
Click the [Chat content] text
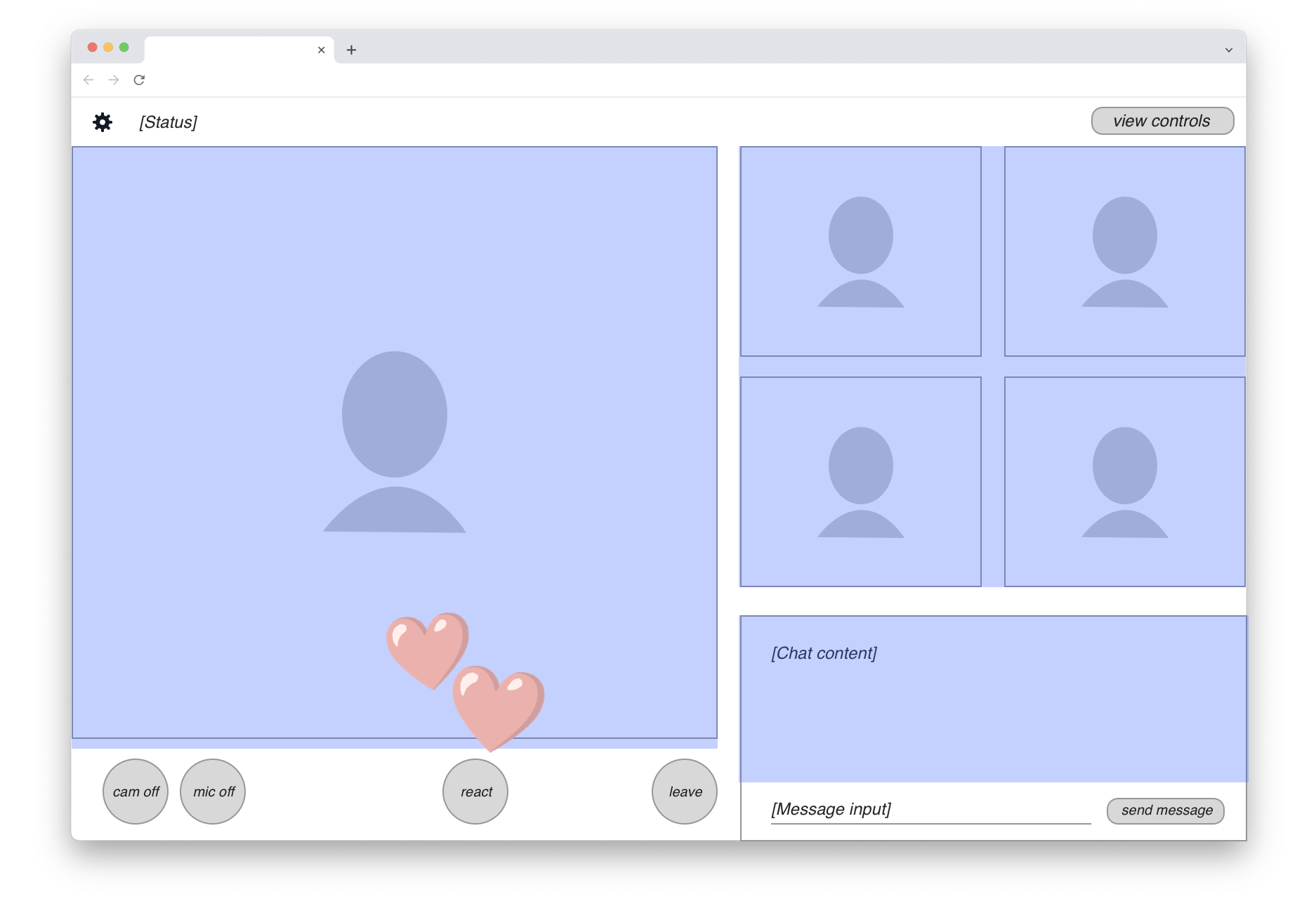(x=824, y=653)
